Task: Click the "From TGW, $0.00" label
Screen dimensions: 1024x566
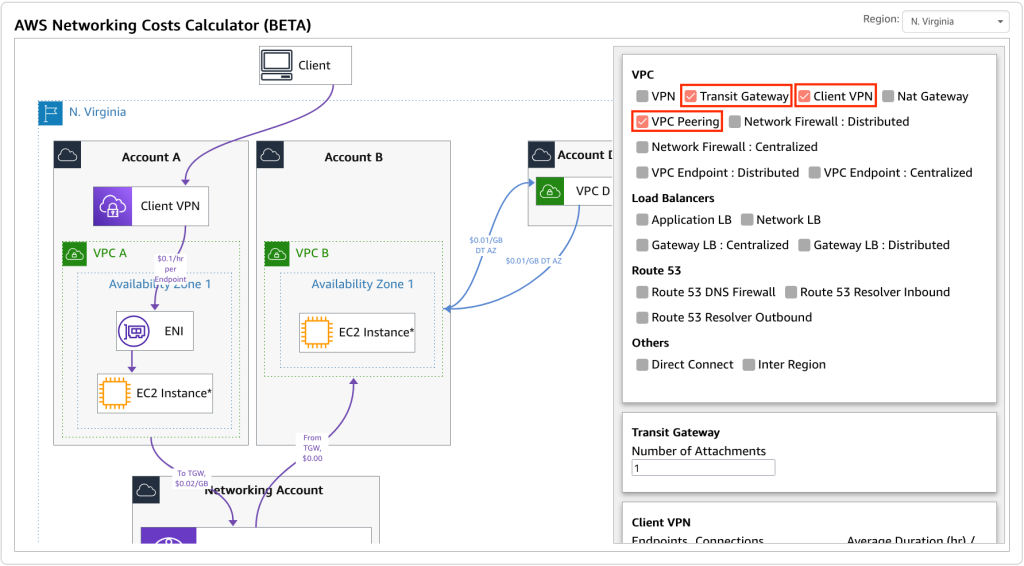Action: pos(312,448)
